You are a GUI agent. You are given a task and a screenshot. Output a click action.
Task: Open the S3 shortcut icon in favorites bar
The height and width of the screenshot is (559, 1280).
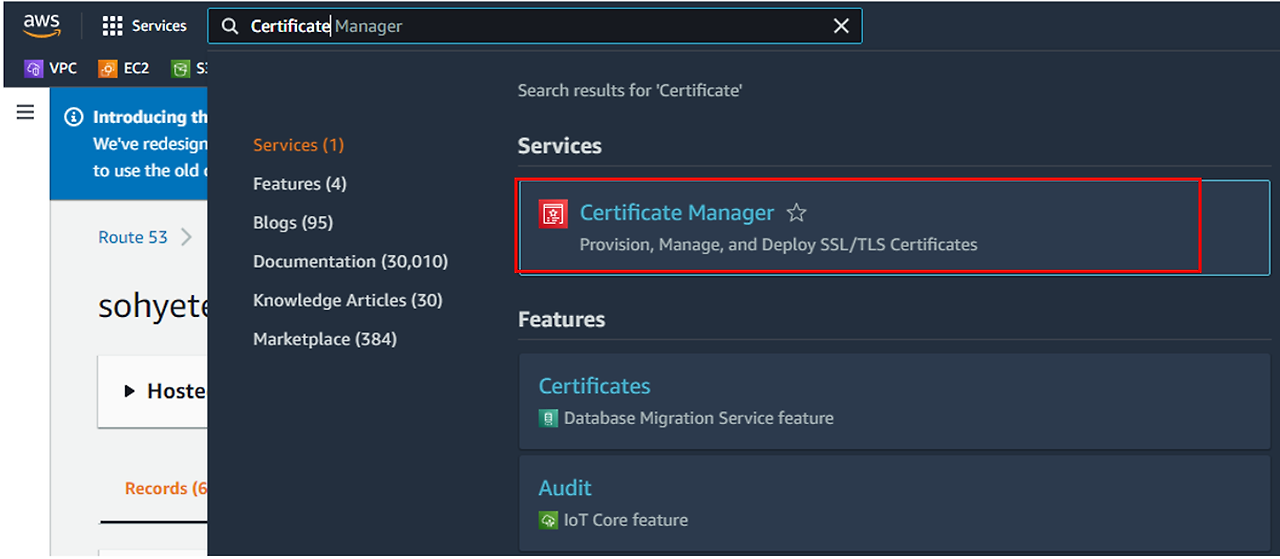tap(180, 69)
